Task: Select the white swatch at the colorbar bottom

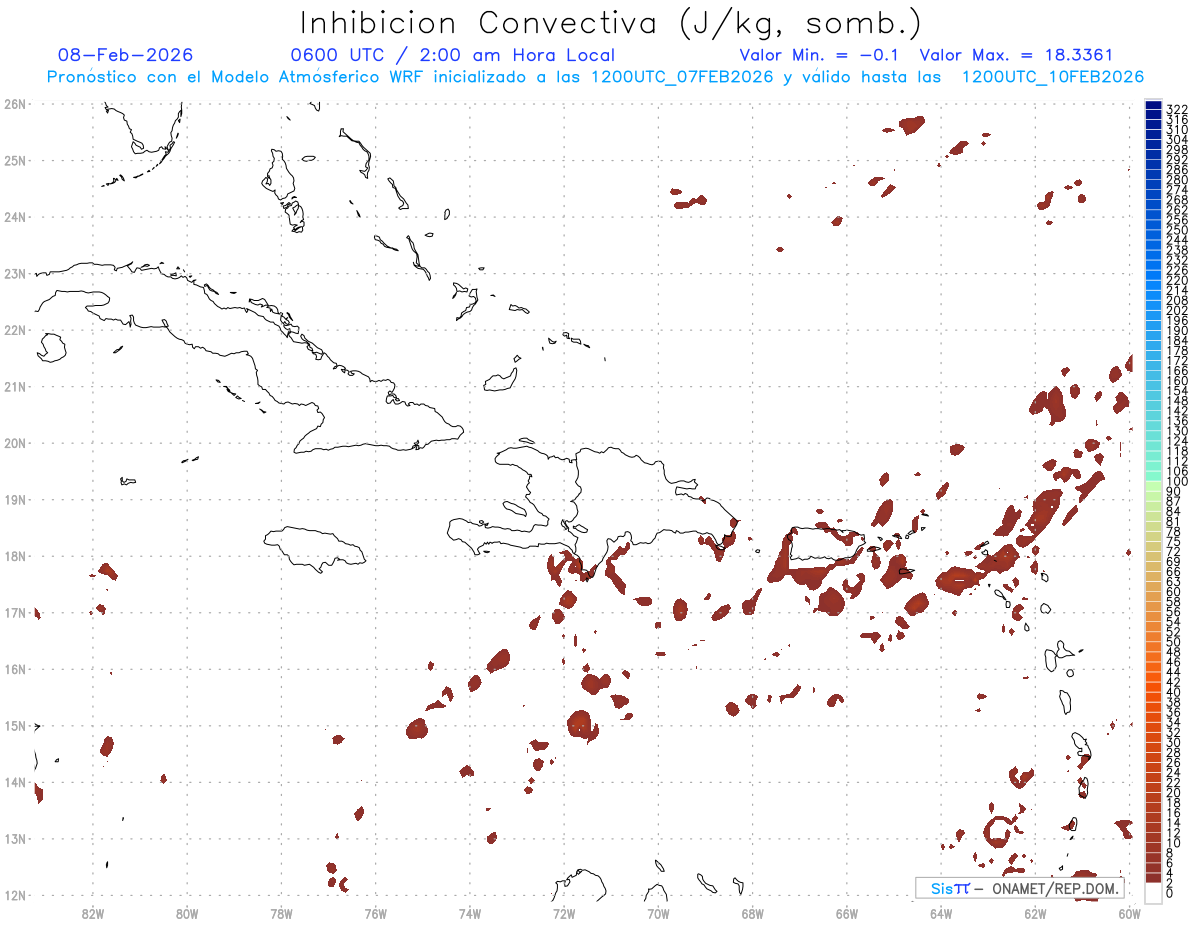Action: tap(1154, 891)
